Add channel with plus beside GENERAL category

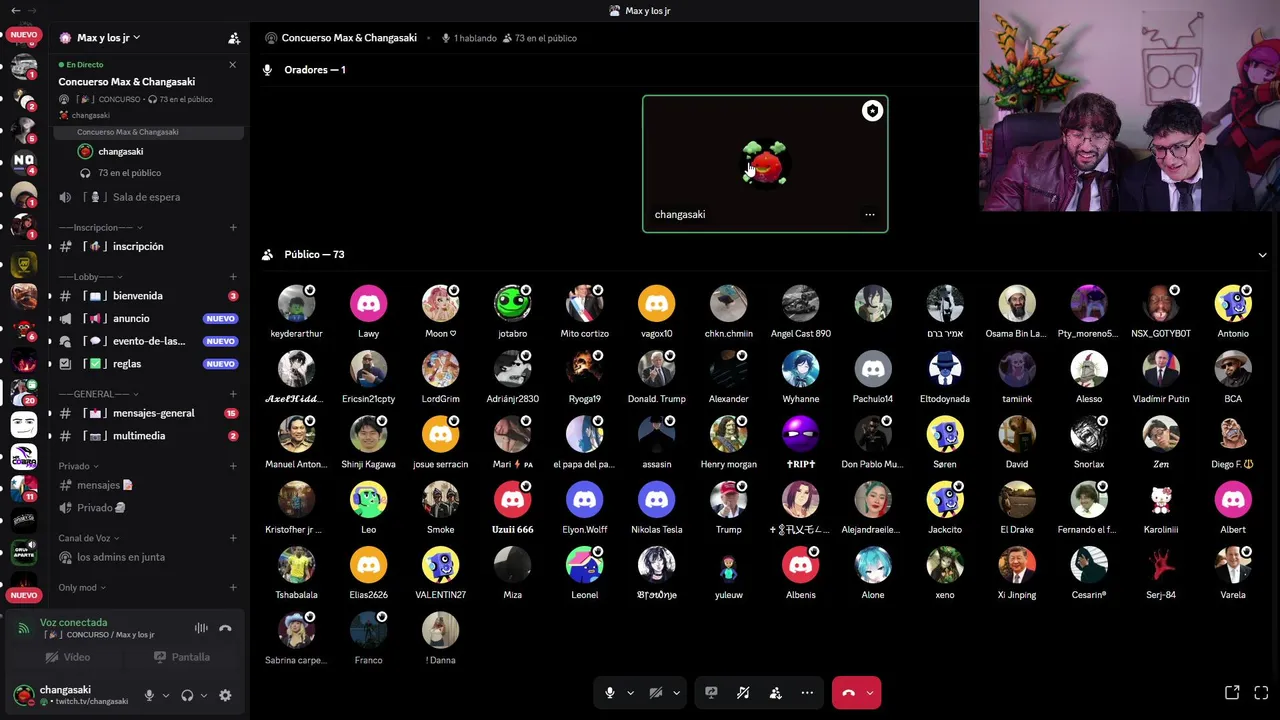233,394
